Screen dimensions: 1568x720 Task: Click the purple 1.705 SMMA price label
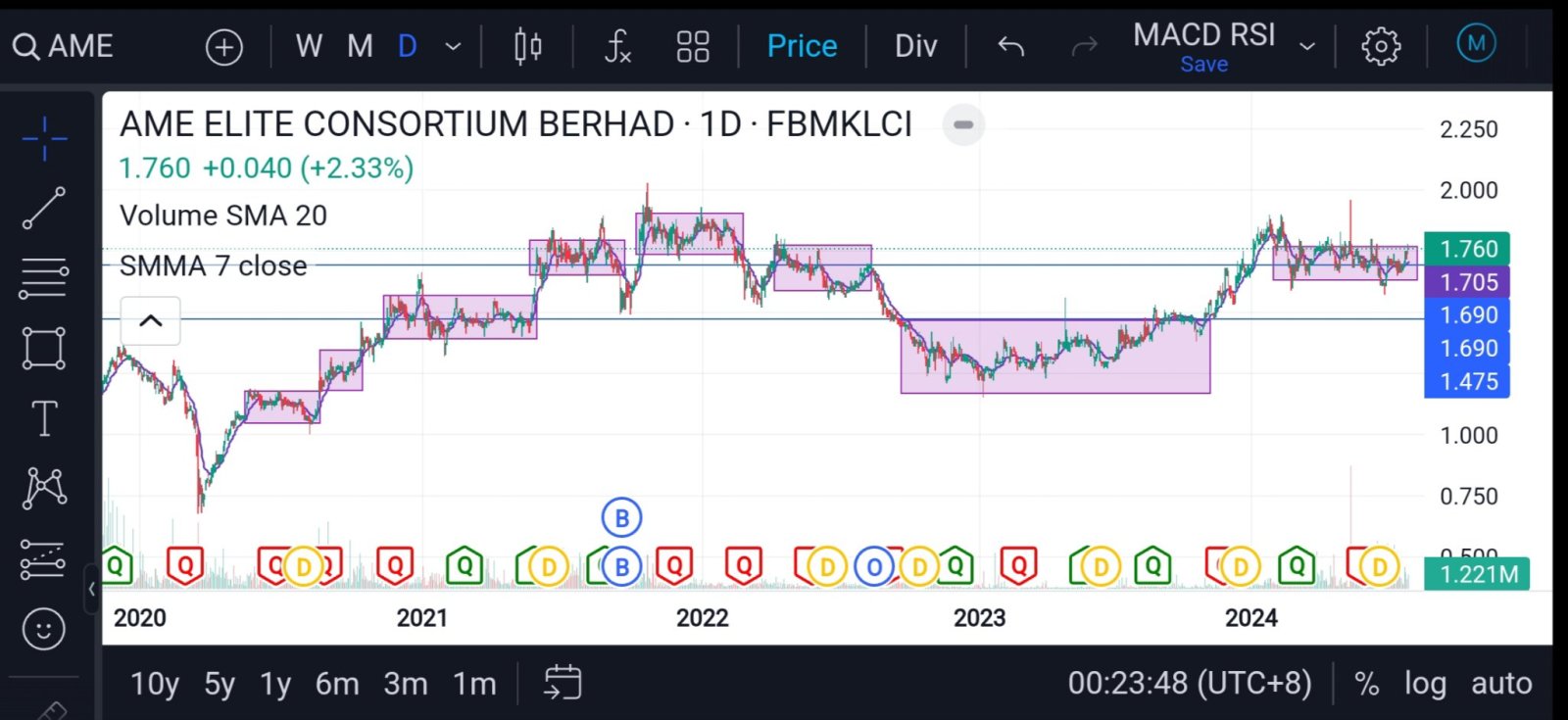point(1468,282)
